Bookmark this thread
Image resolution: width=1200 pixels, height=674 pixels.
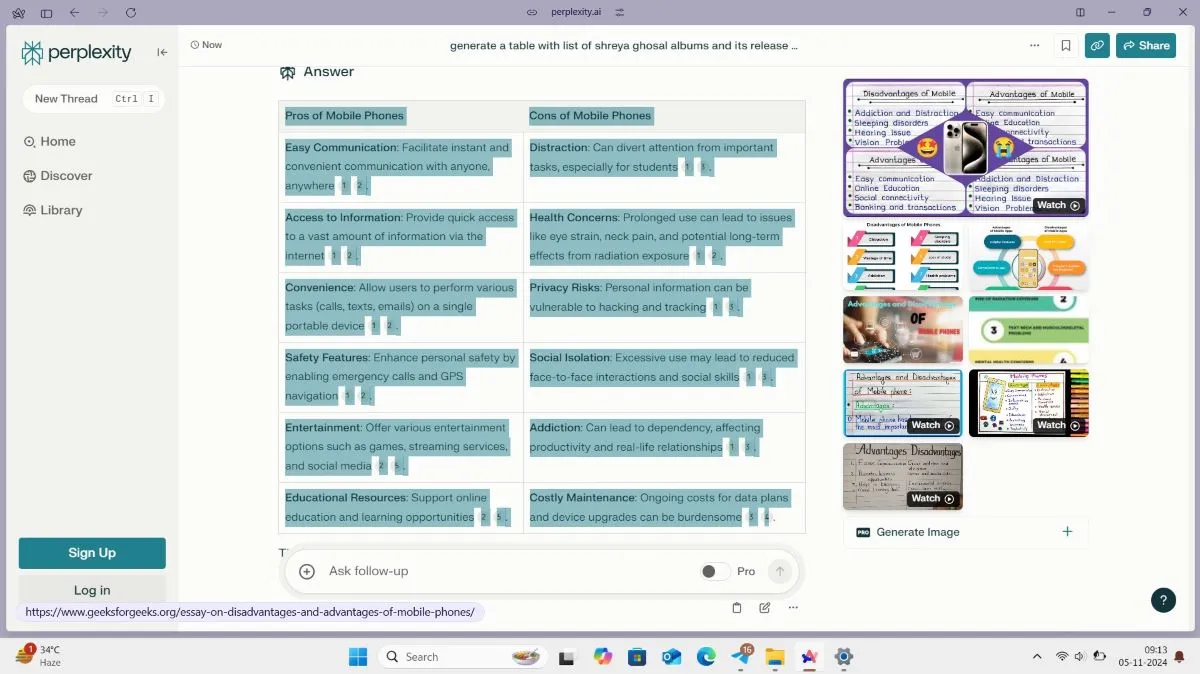click(x=1066, y=45)
